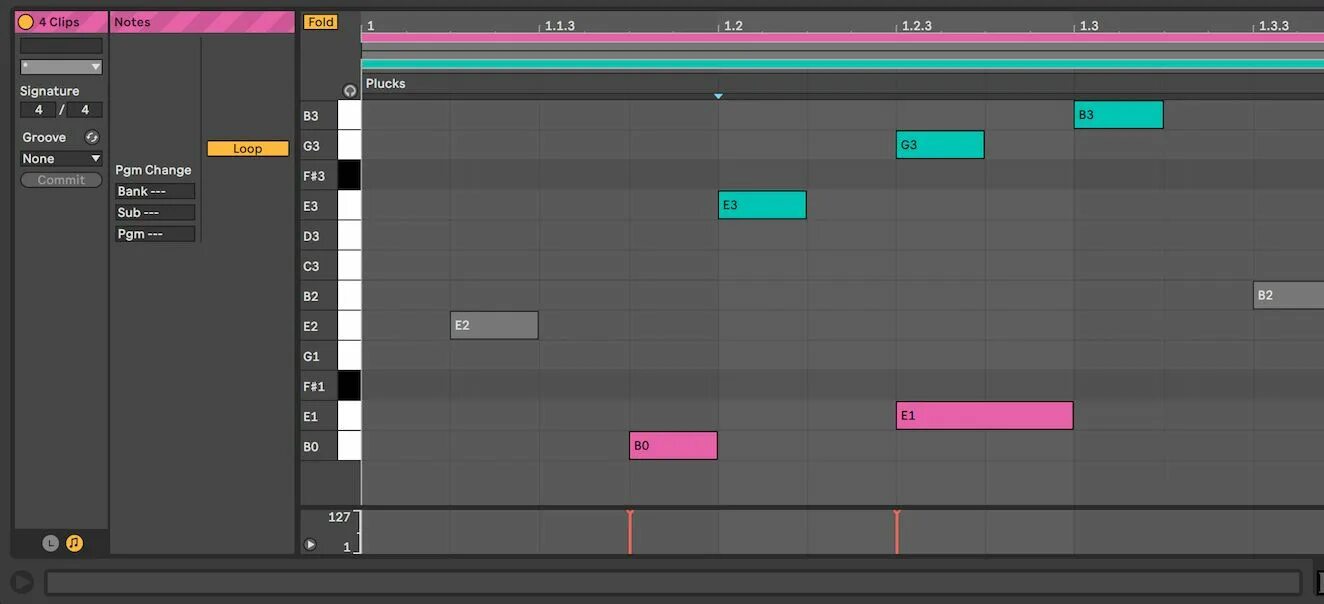Open the clip name dropdown with asterisk
This screenshot has width=1324, height=604.
pos(61,67)
